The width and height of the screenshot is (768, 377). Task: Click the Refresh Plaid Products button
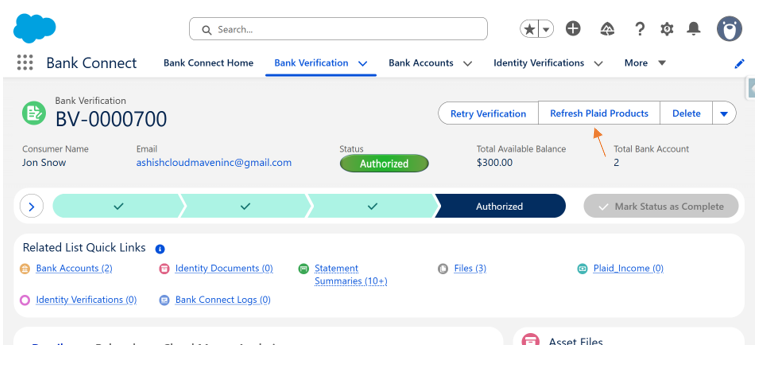coord(599,114)
